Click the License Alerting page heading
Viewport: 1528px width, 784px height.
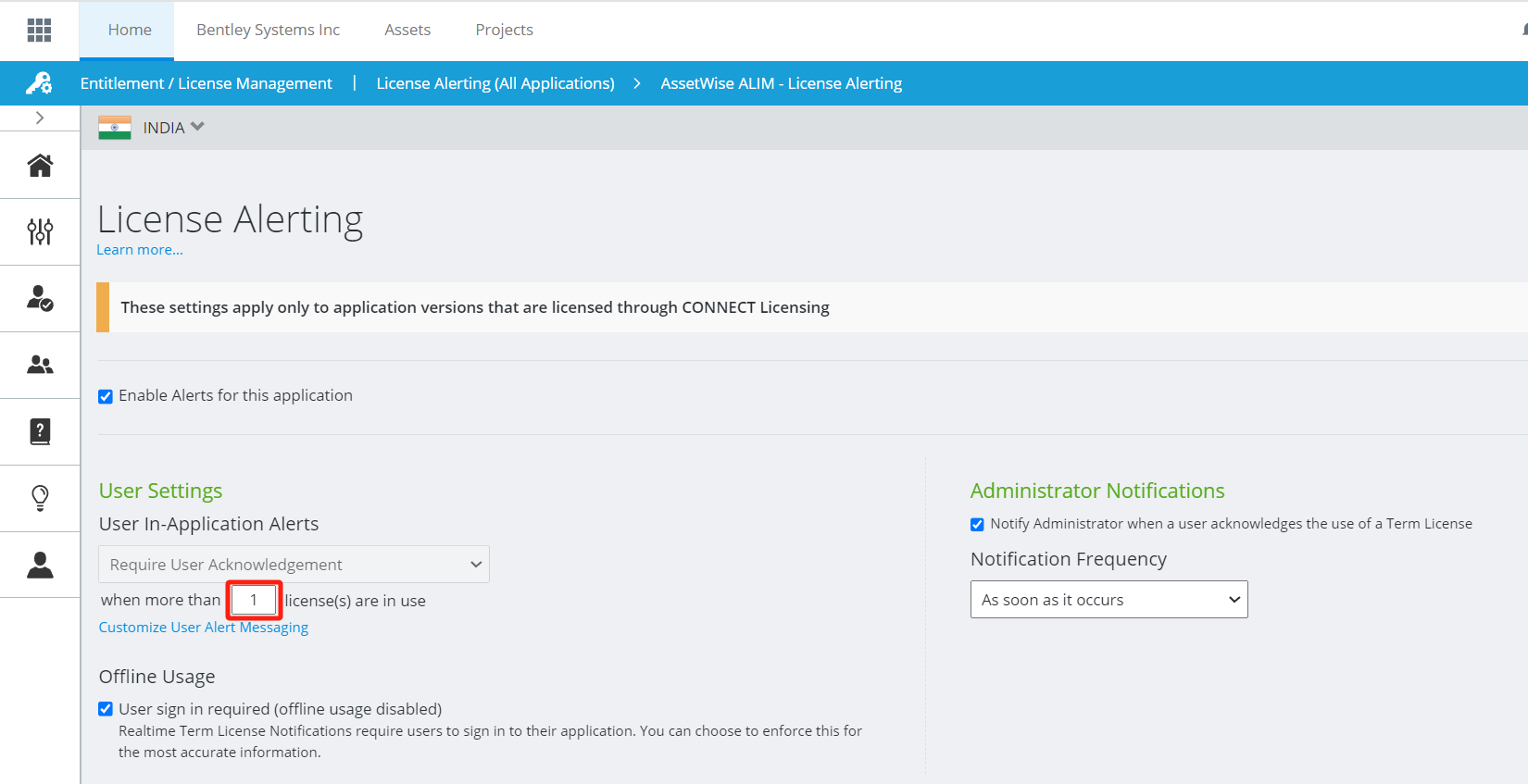click(x=230, y=220)
